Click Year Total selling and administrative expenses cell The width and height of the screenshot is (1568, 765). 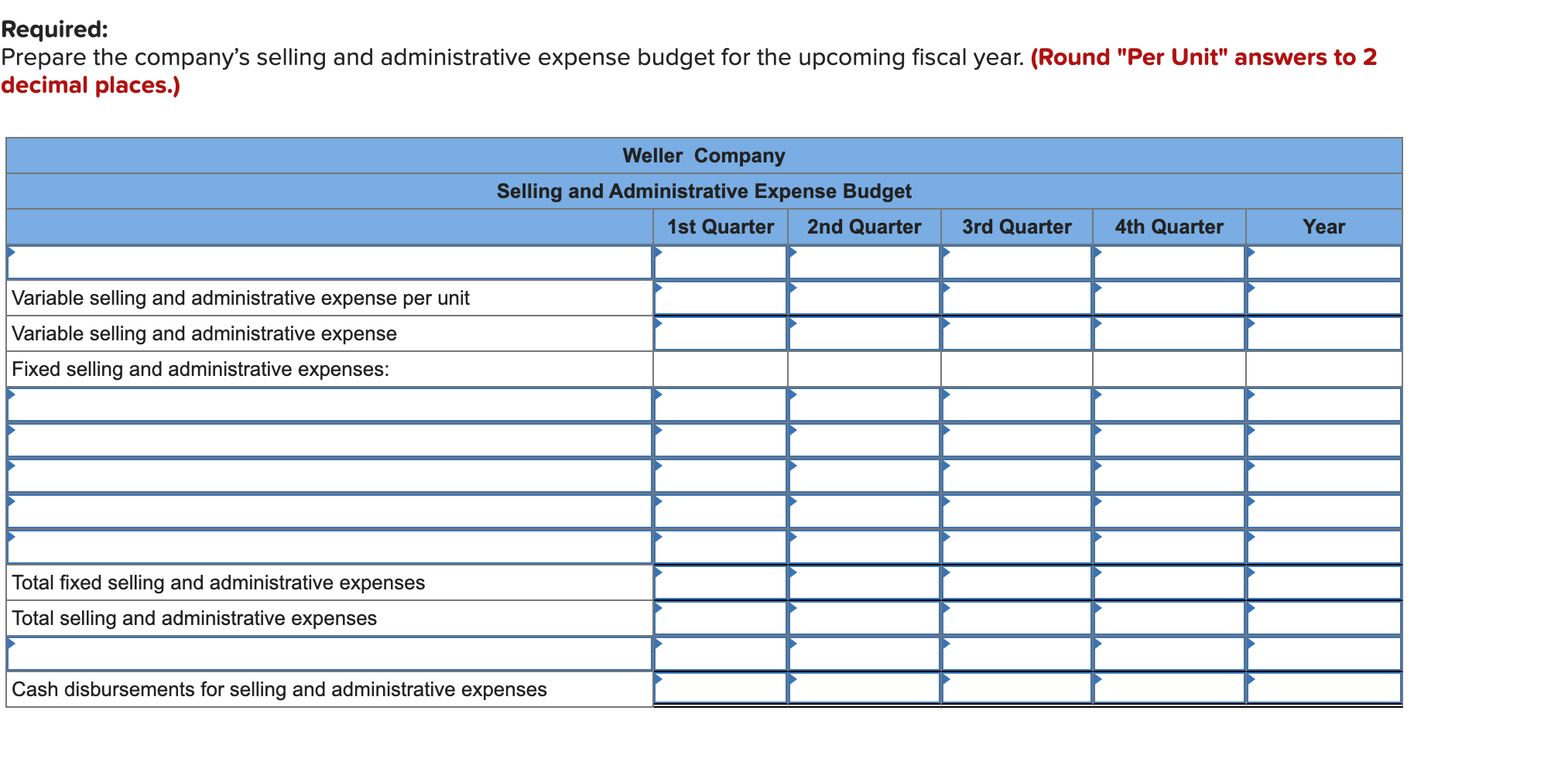(1324, 618)
